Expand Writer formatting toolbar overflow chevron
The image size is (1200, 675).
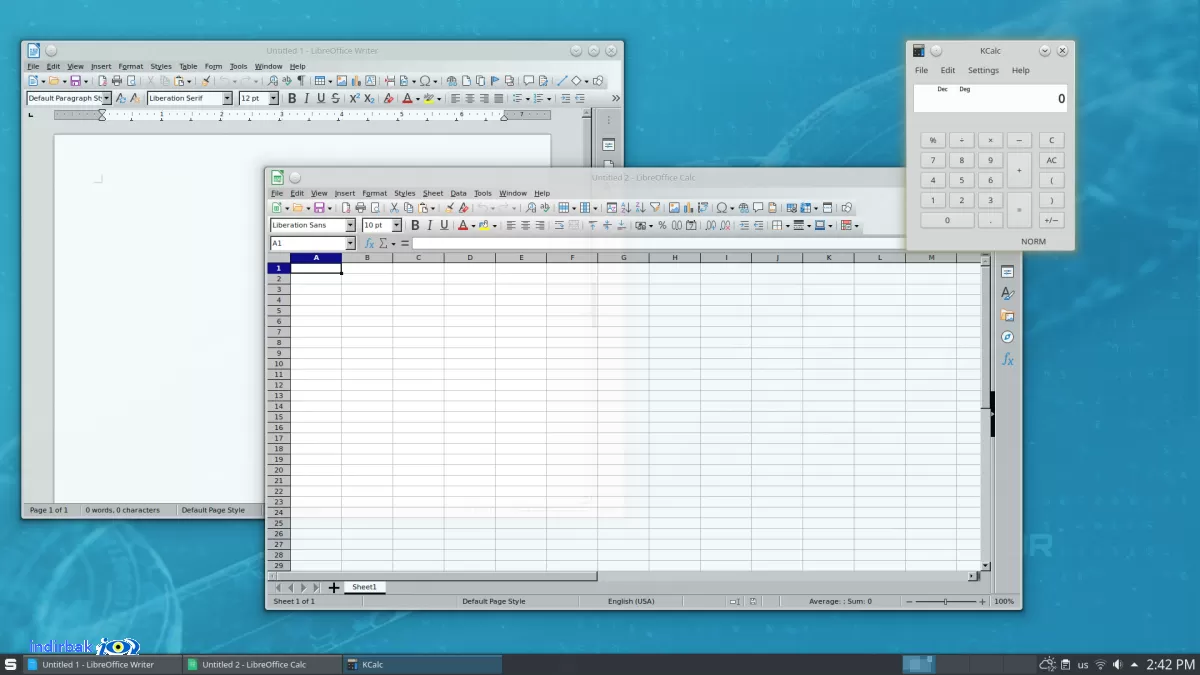coord(615,98)
